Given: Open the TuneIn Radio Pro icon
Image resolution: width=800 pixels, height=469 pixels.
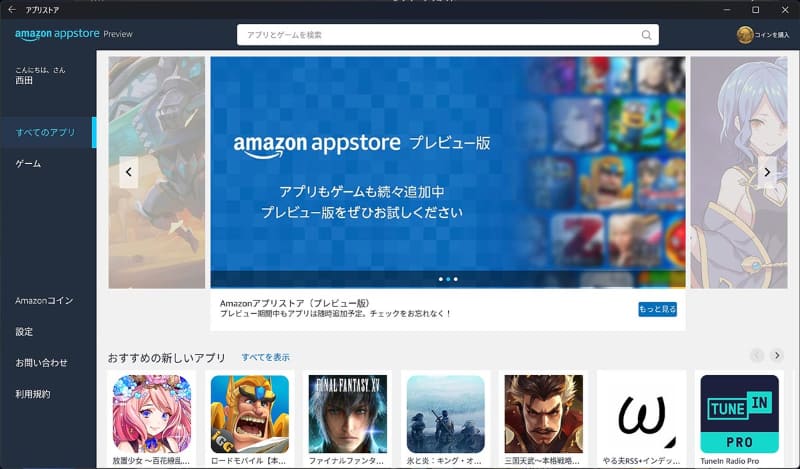Looking at the screenshot, I should pyautogui.click(x=739, y=414).
